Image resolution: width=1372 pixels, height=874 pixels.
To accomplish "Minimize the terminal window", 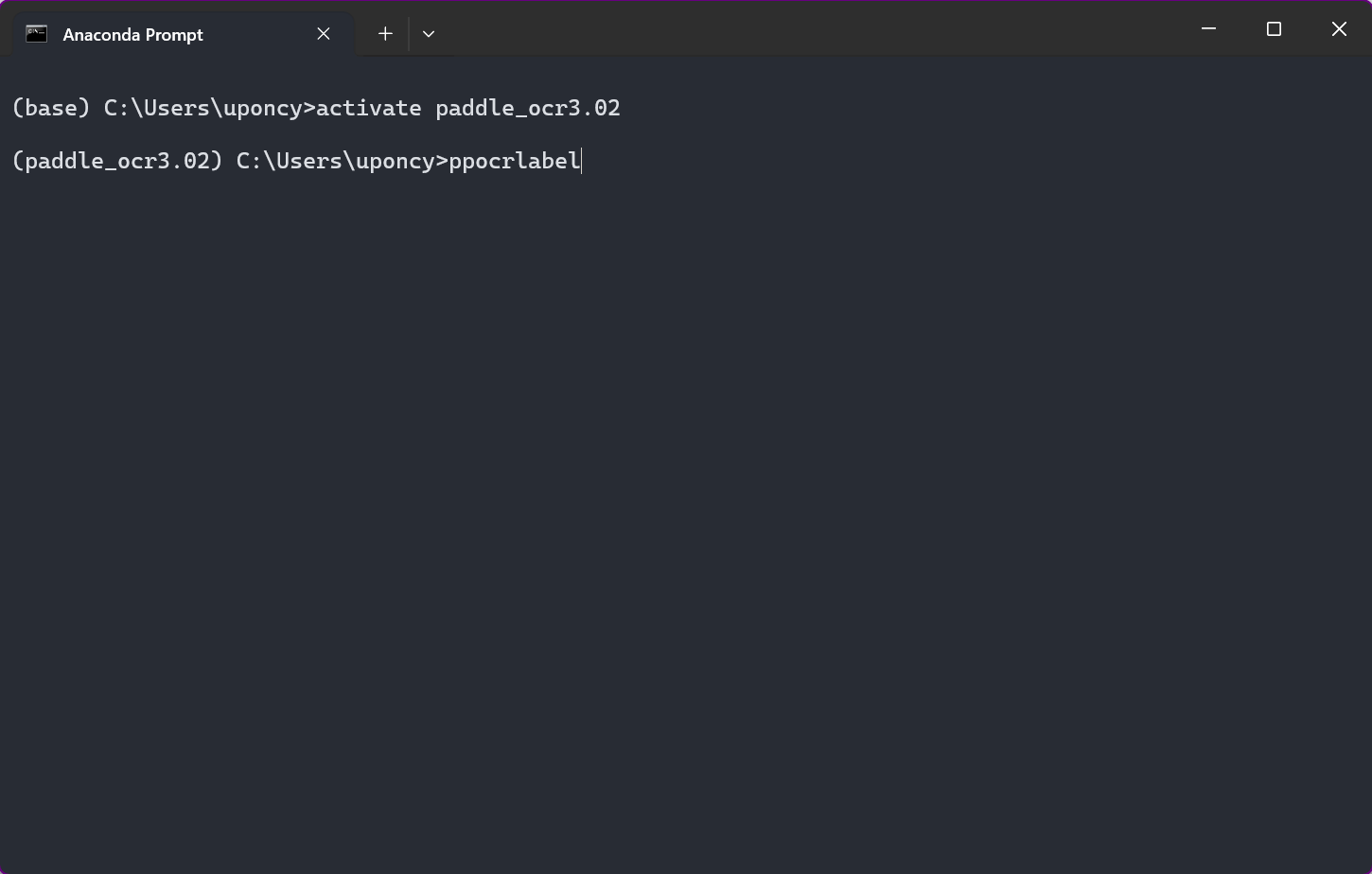I will (x=1208, y=29).
